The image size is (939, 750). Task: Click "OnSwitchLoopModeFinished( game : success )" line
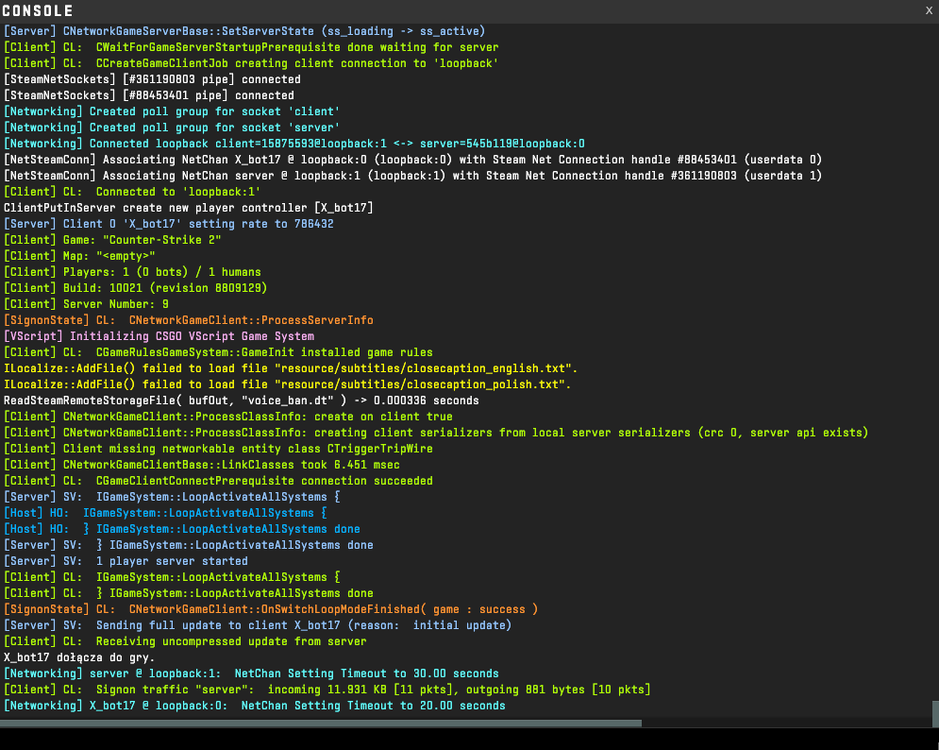pyautogui.click(x=271, y=609)
